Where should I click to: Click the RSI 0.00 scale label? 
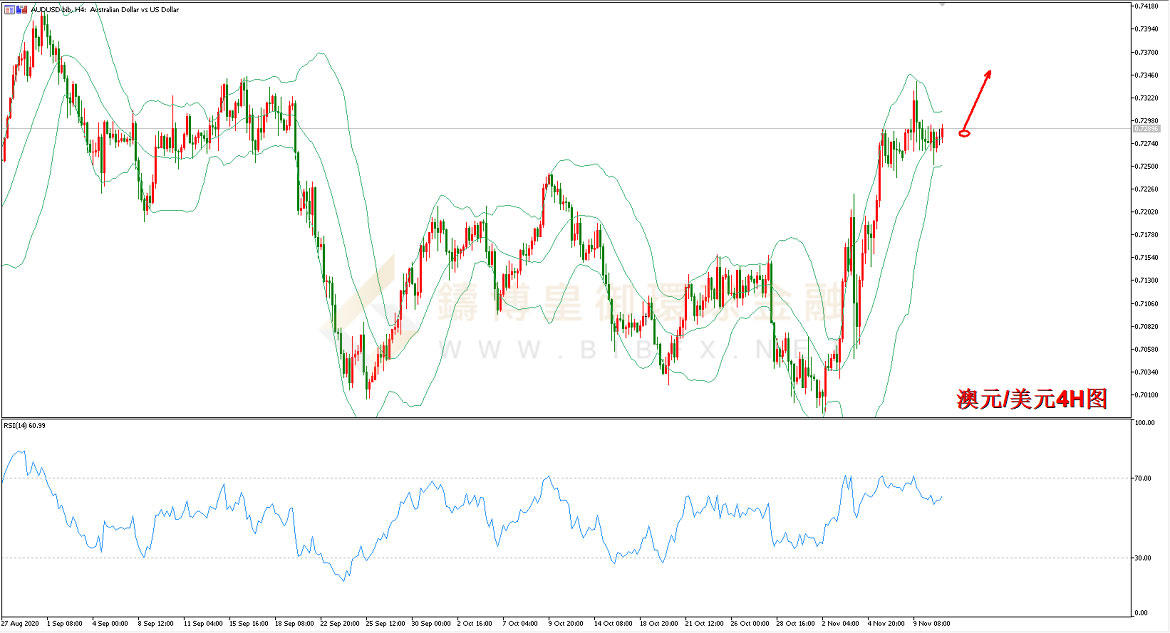pos(1141,613)
